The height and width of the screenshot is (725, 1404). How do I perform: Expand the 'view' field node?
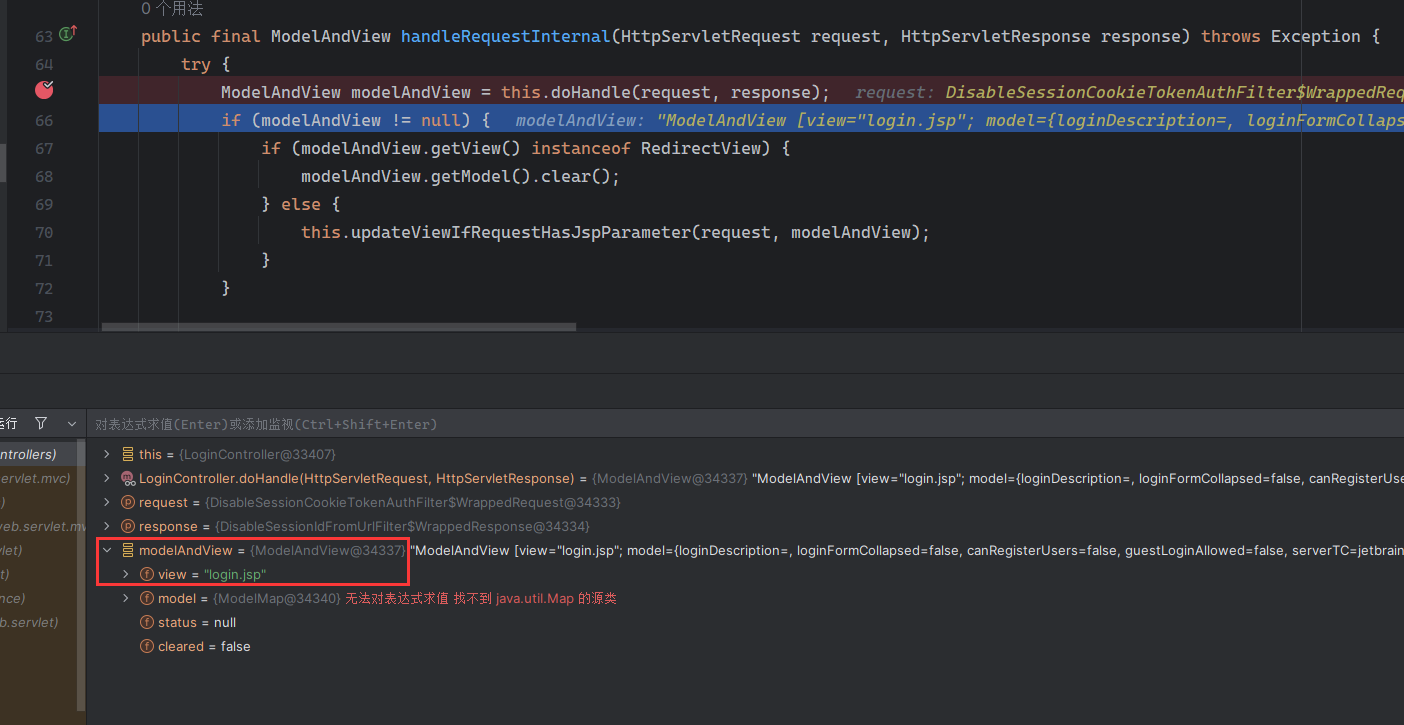click(x=126, y=574)
